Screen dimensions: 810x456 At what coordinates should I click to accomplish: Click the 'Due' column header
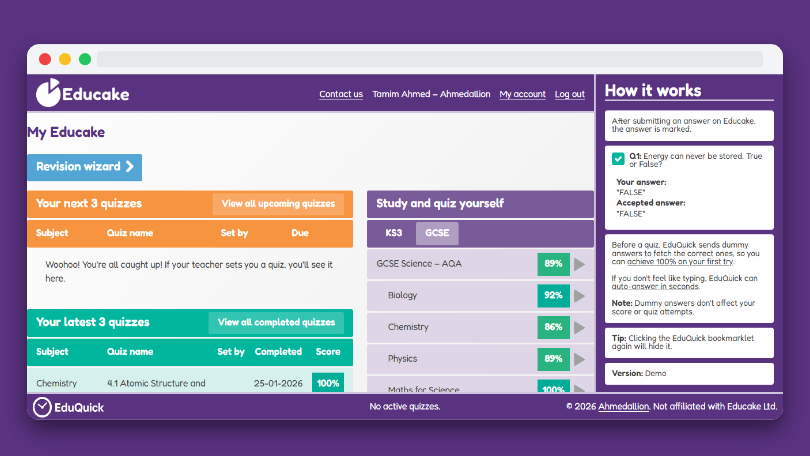tap(300, 233)
